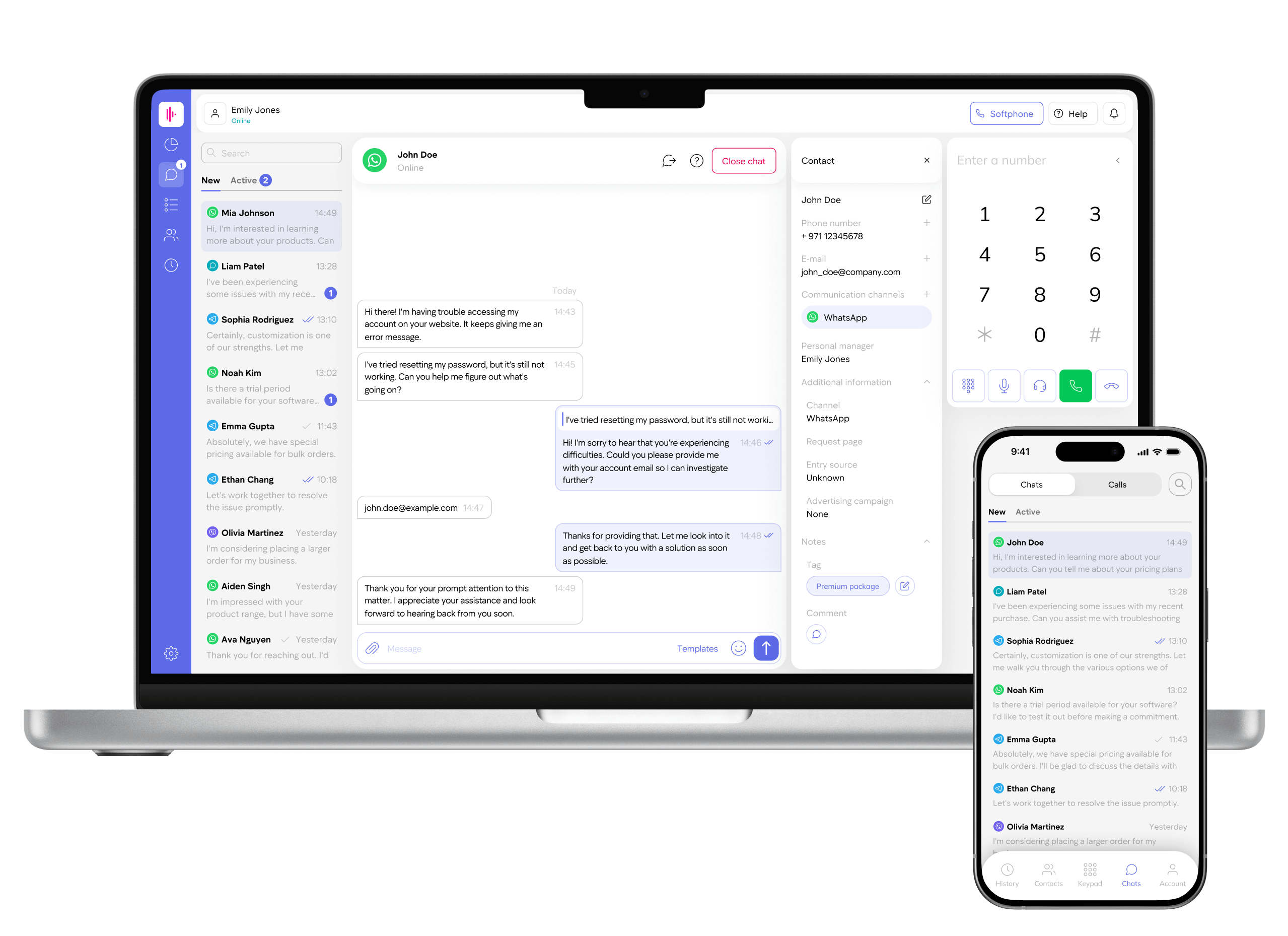Click the attachment icon in message composer
This screenshot has height=936, width=1288.
tap(373, 649)
